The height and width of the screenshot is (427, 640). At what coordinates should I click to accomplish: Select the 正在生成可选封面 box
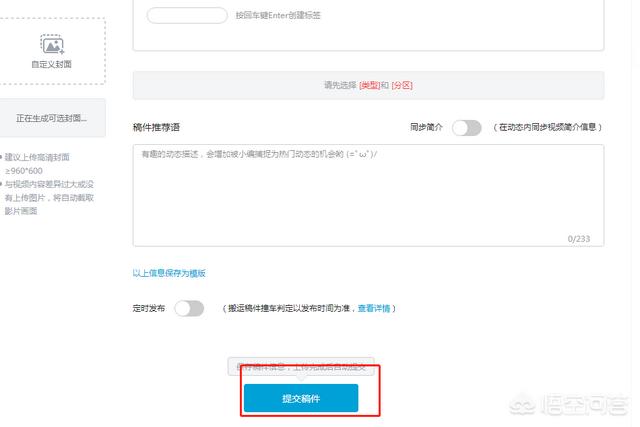pyautogui.click(x=52, y=118)
